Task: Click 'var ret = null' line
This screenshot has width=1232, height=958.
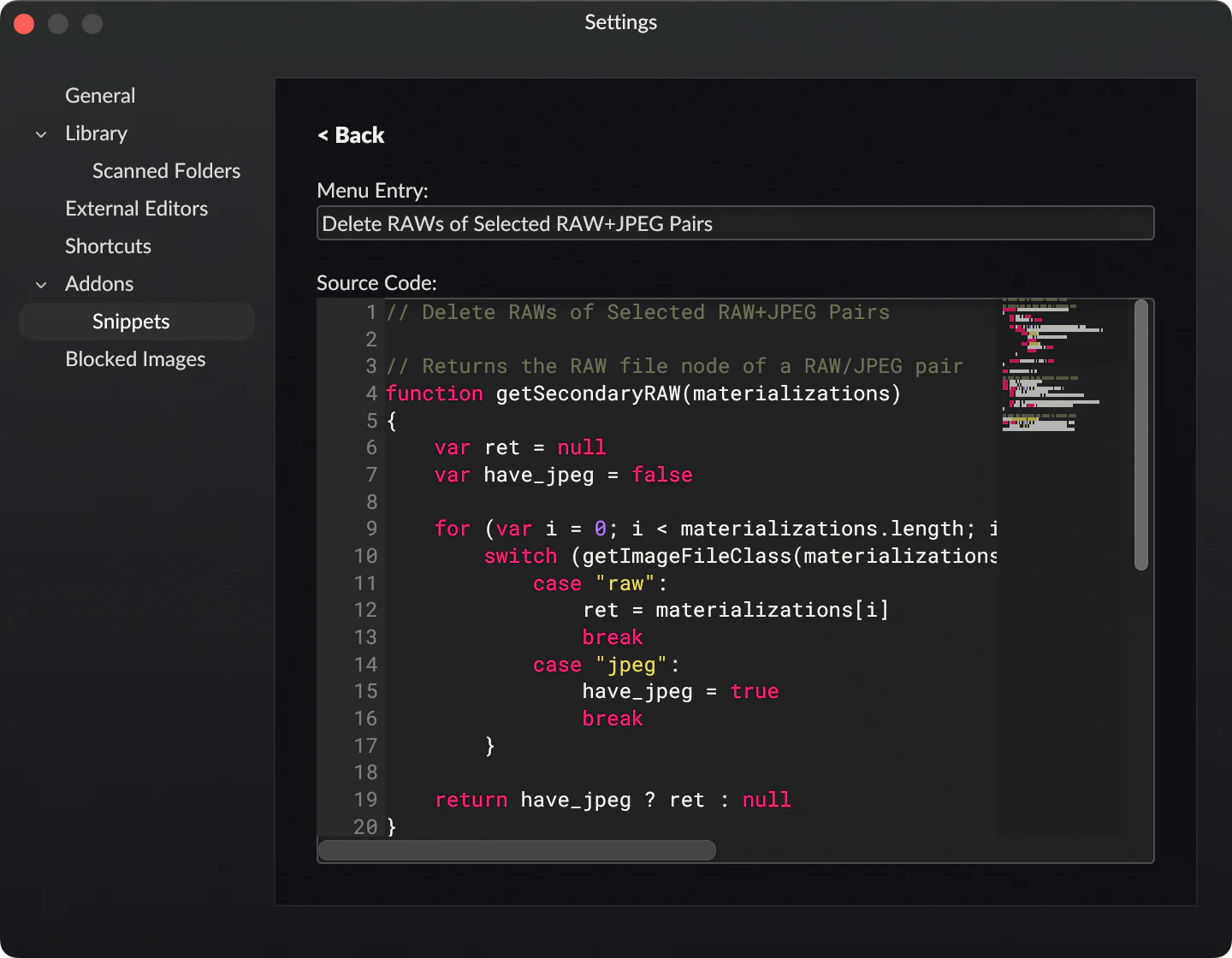Action: (520, 447)
